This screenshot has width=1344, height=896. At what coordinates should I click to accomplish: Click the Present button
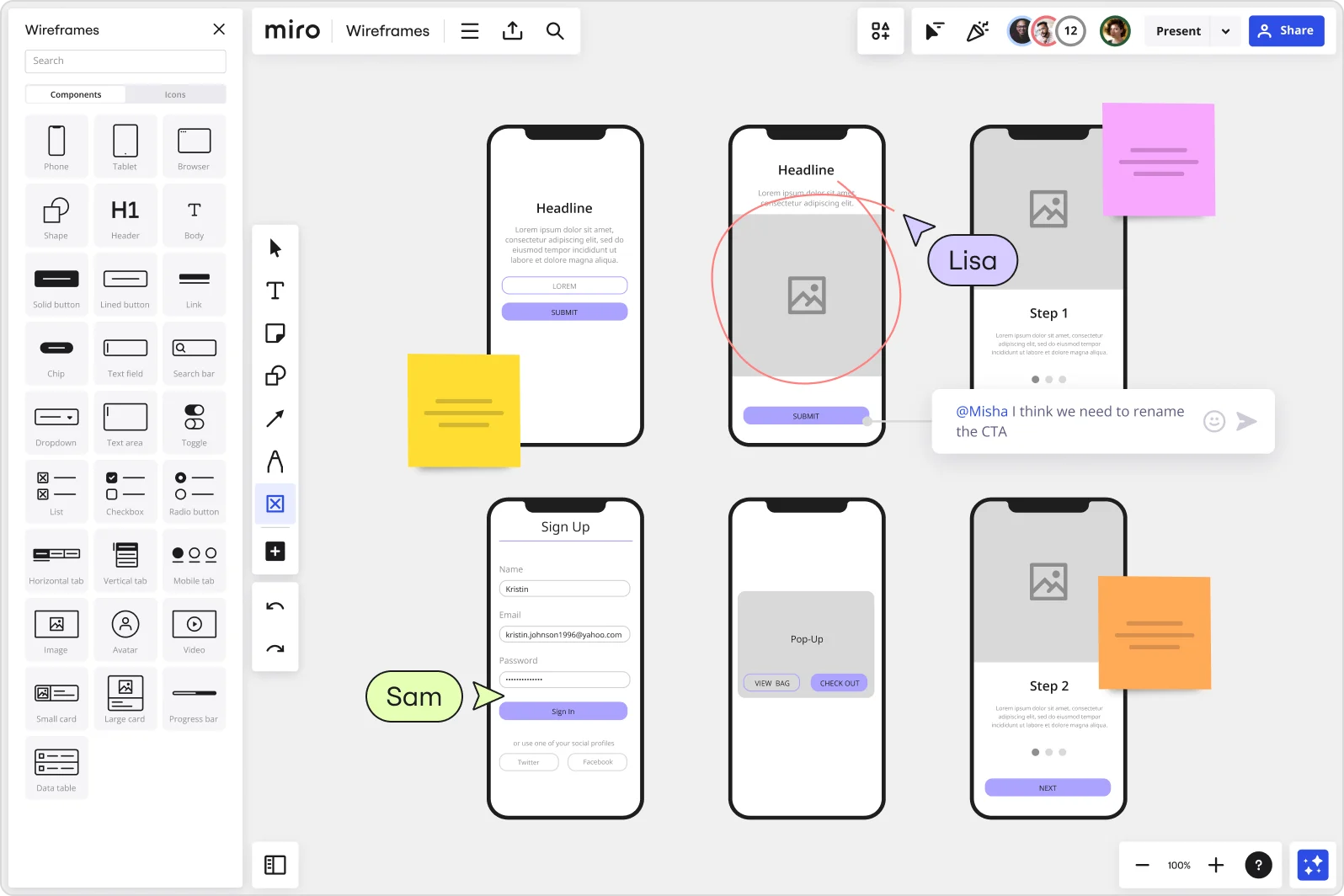click(1177, 31)
